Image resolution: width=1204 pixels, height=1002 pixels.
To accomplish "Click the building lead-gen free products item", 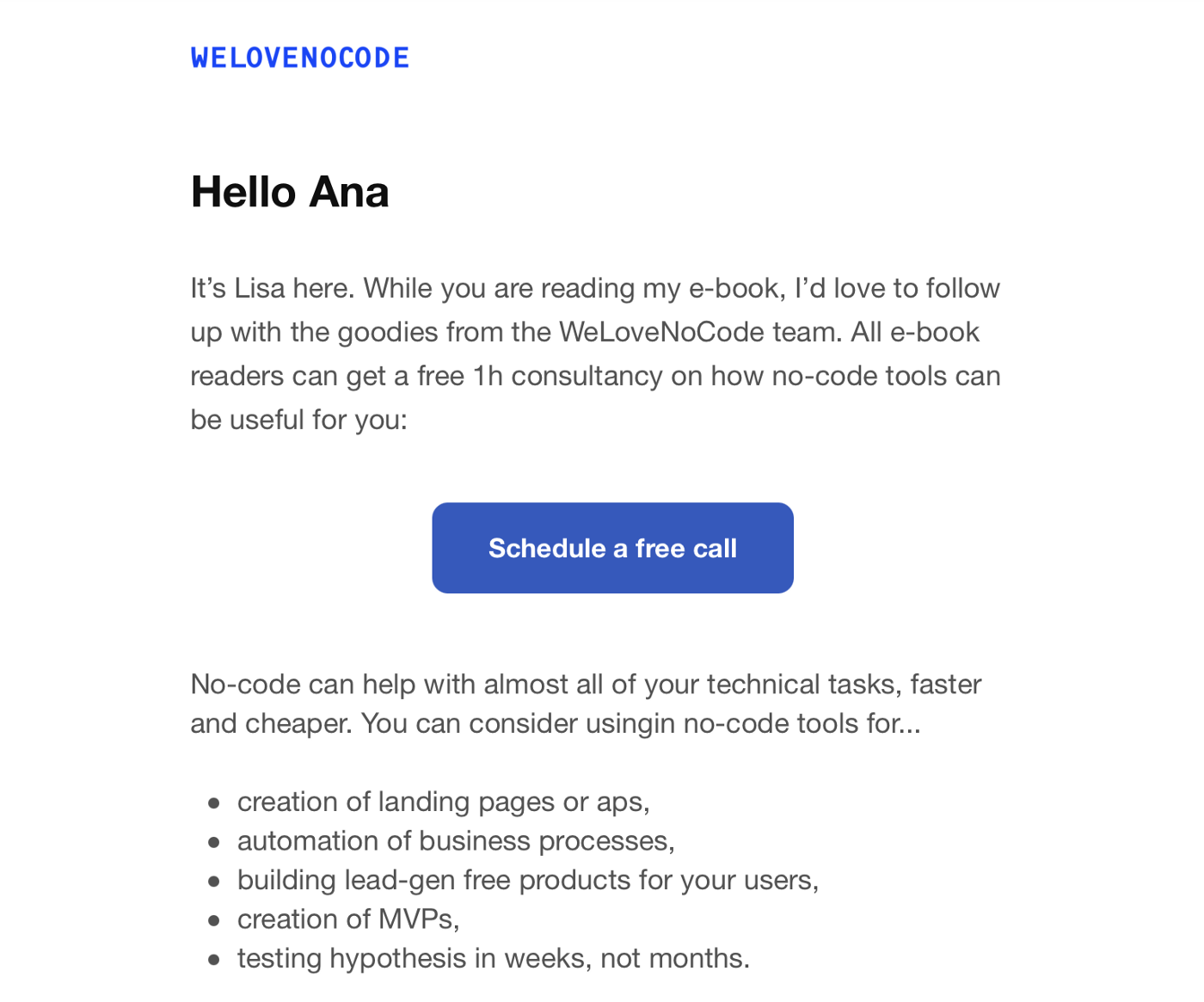I will (528, 880).
